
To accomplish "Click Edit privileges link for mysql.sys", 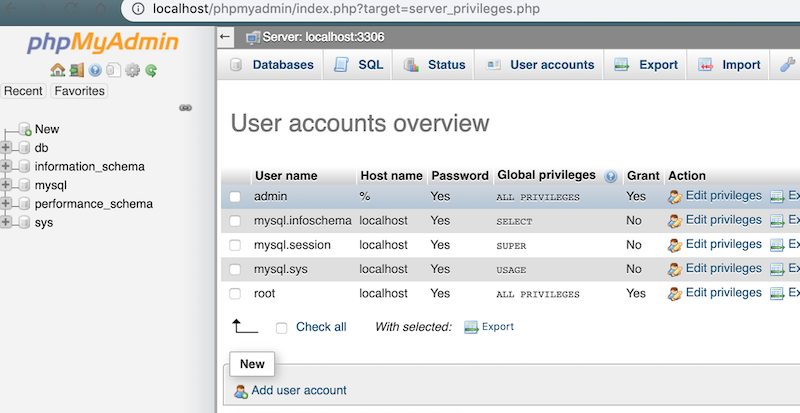I will (x=723, y=269).
